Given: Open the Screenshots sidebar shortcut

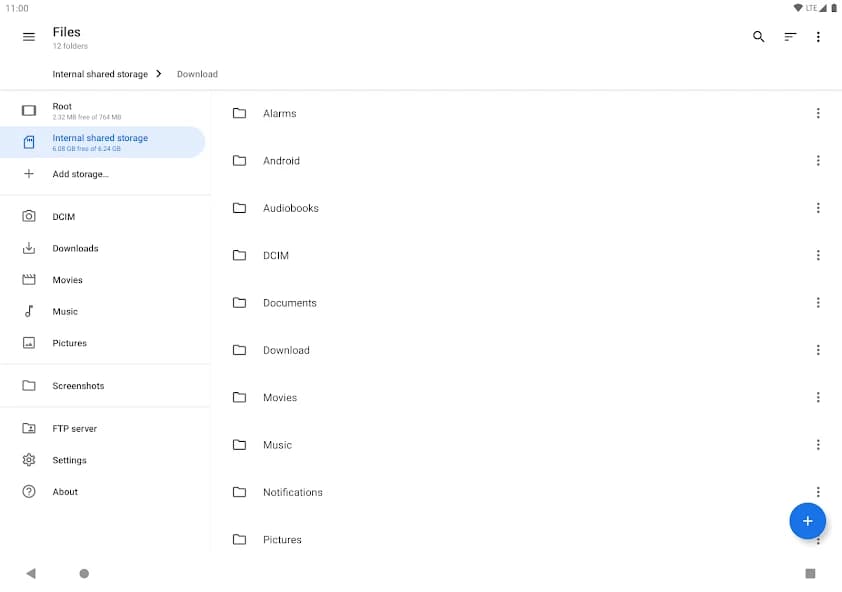Looking at the screenshot, I should click(78, 385).
